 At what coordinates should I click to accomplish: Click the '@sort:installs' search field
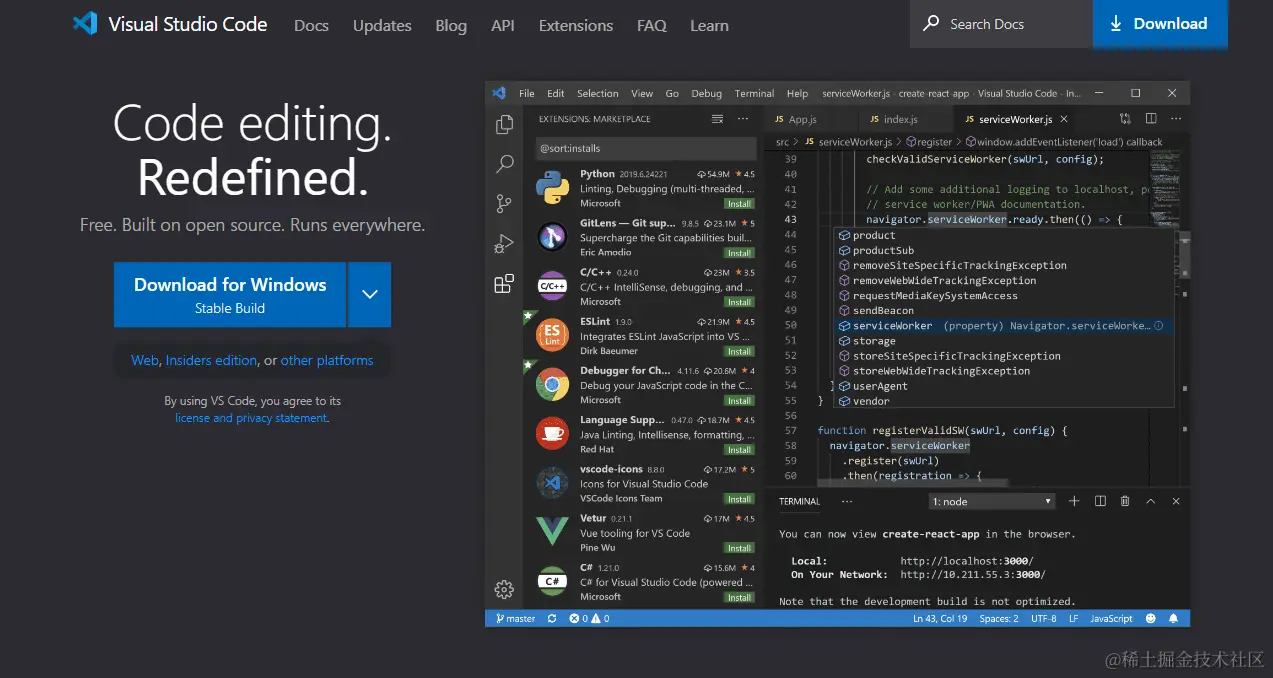pos(645,148)
